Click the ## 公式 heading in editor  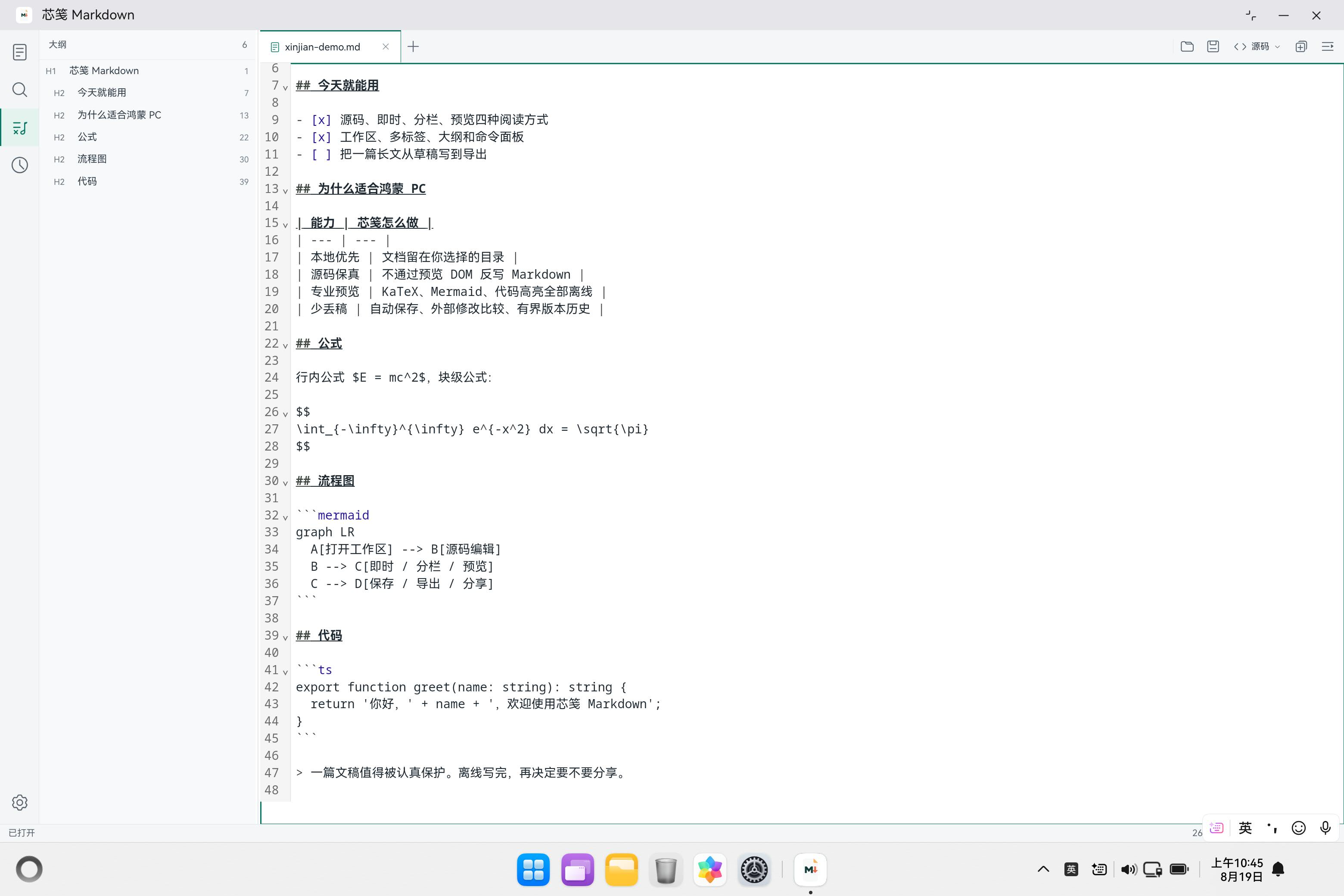click(319, 343)
